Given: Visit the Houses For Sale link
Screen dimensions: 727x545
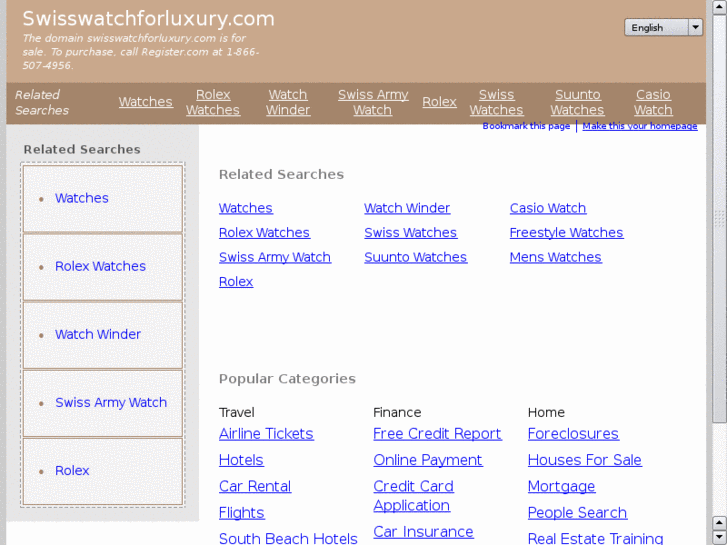Looking at the screenshot, I should pyautogui.click(x=585, y=461).
